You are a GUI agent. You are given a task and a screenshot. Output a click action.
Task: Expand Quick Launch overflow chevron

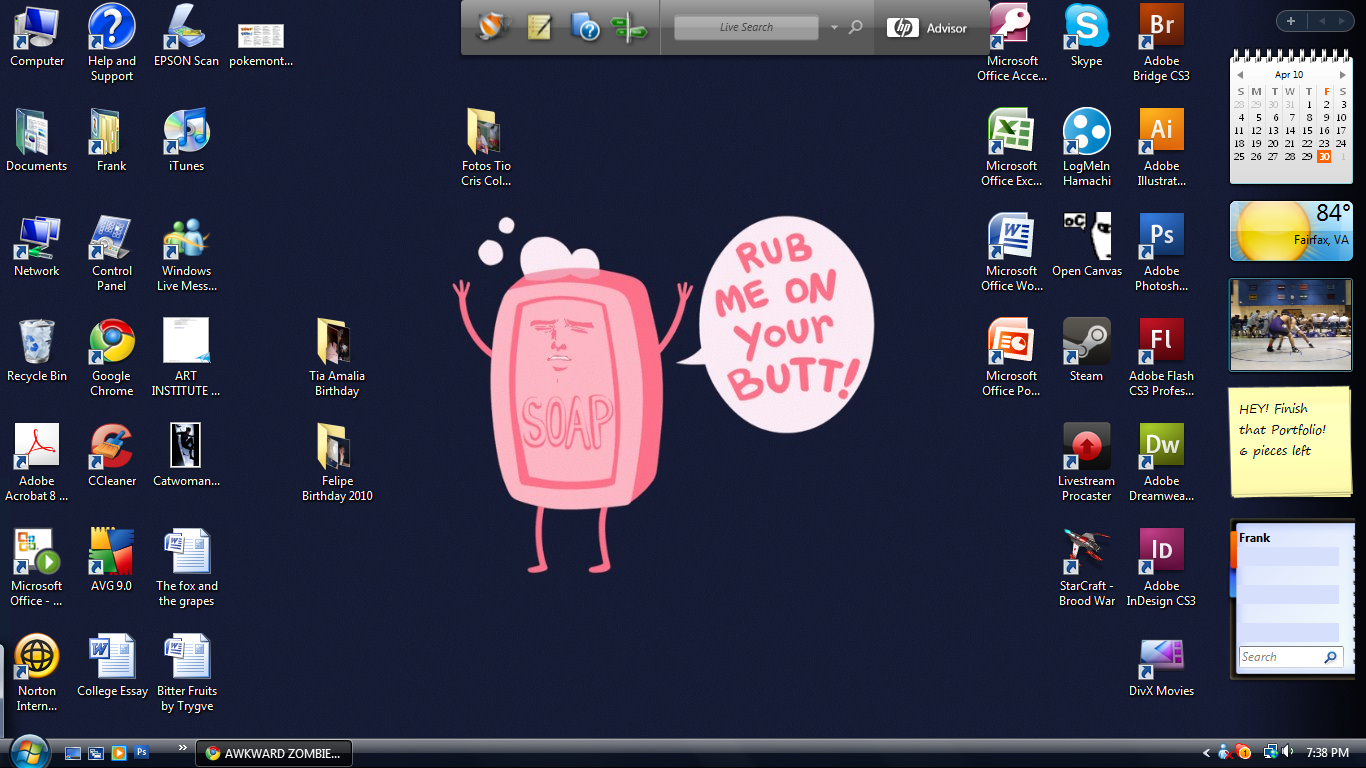(182, 747)
